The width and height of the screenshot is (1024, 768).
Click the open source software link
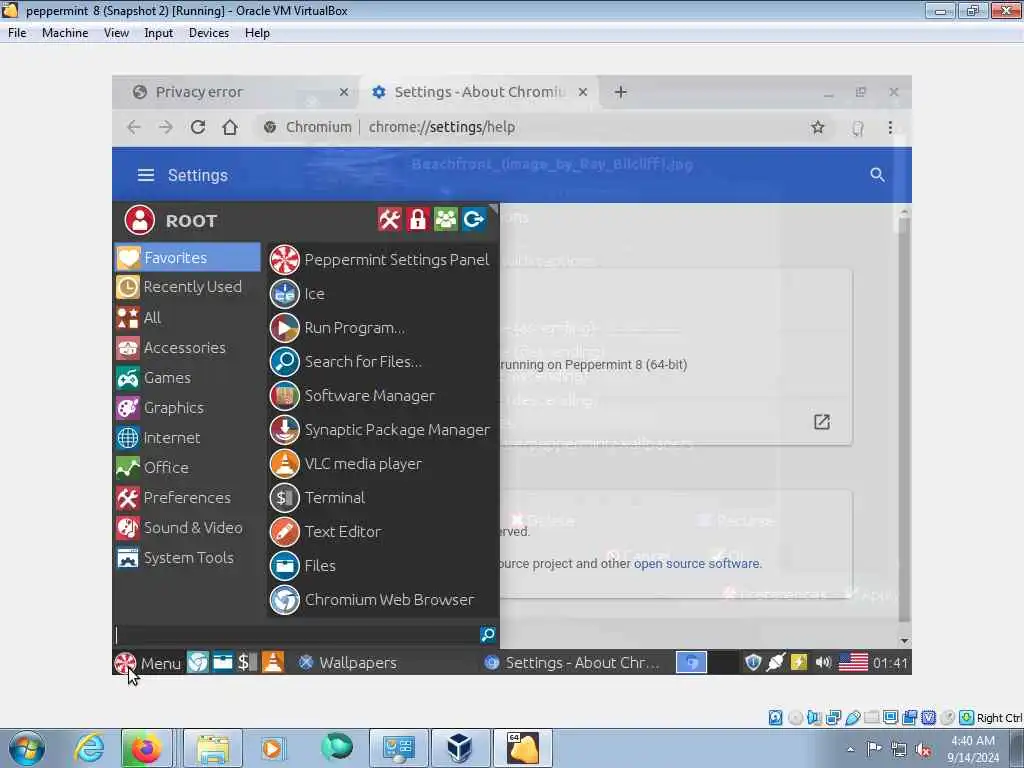[x=696, y=563]
